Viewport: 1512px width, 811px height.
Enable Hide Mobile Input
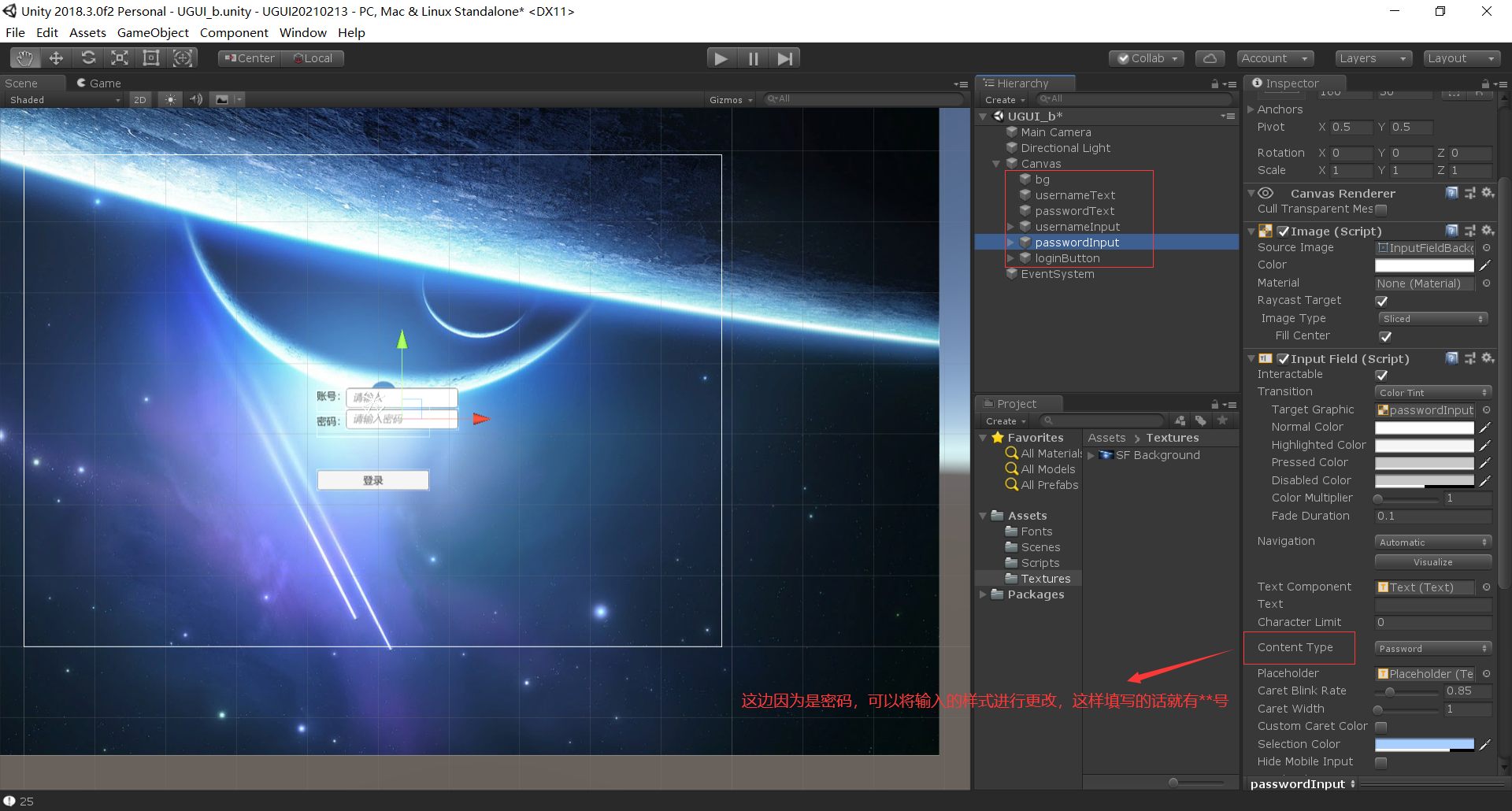pos(1380,762)
